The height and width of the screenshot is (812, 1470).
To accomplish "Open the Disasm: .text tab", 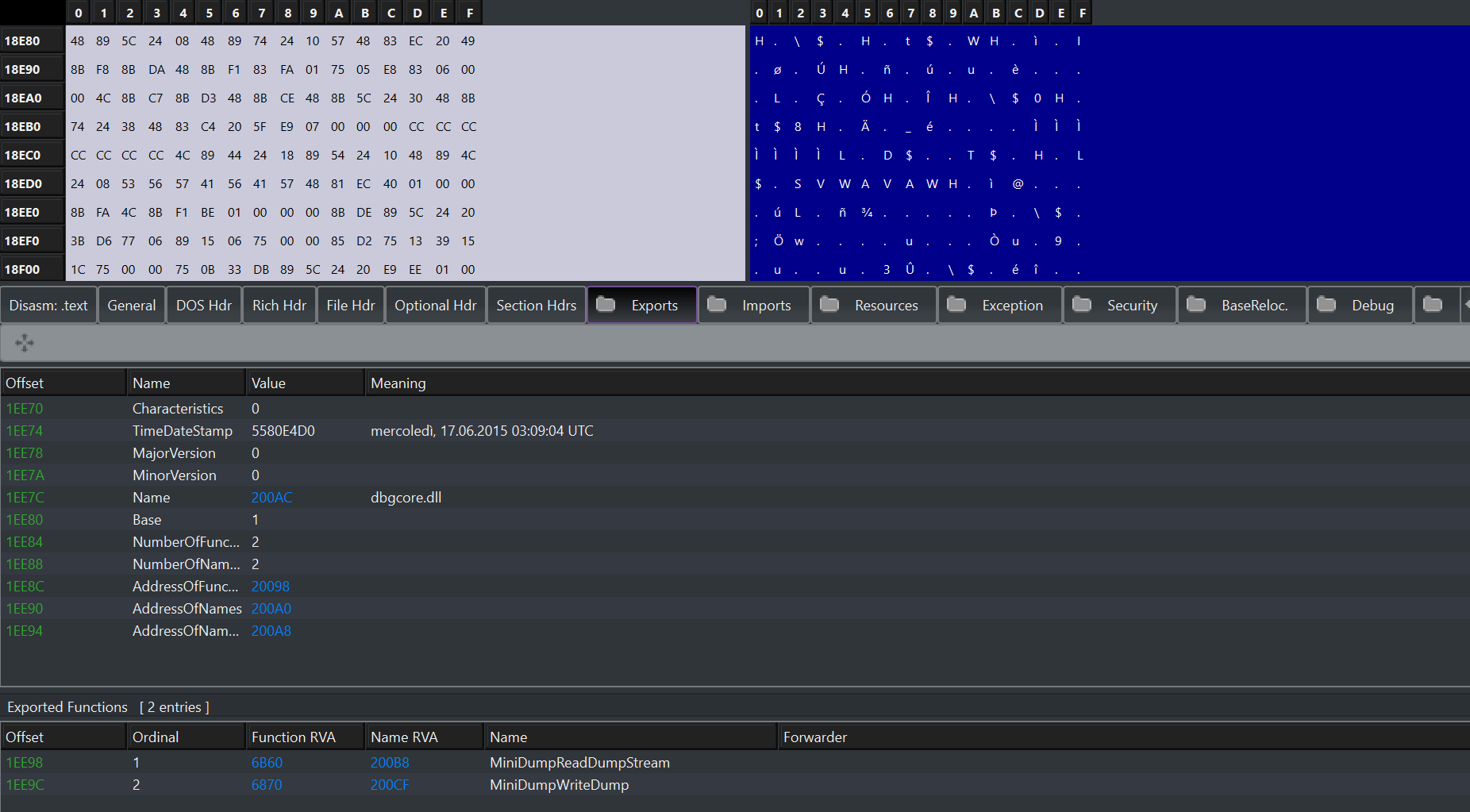I will pos(48,306).
